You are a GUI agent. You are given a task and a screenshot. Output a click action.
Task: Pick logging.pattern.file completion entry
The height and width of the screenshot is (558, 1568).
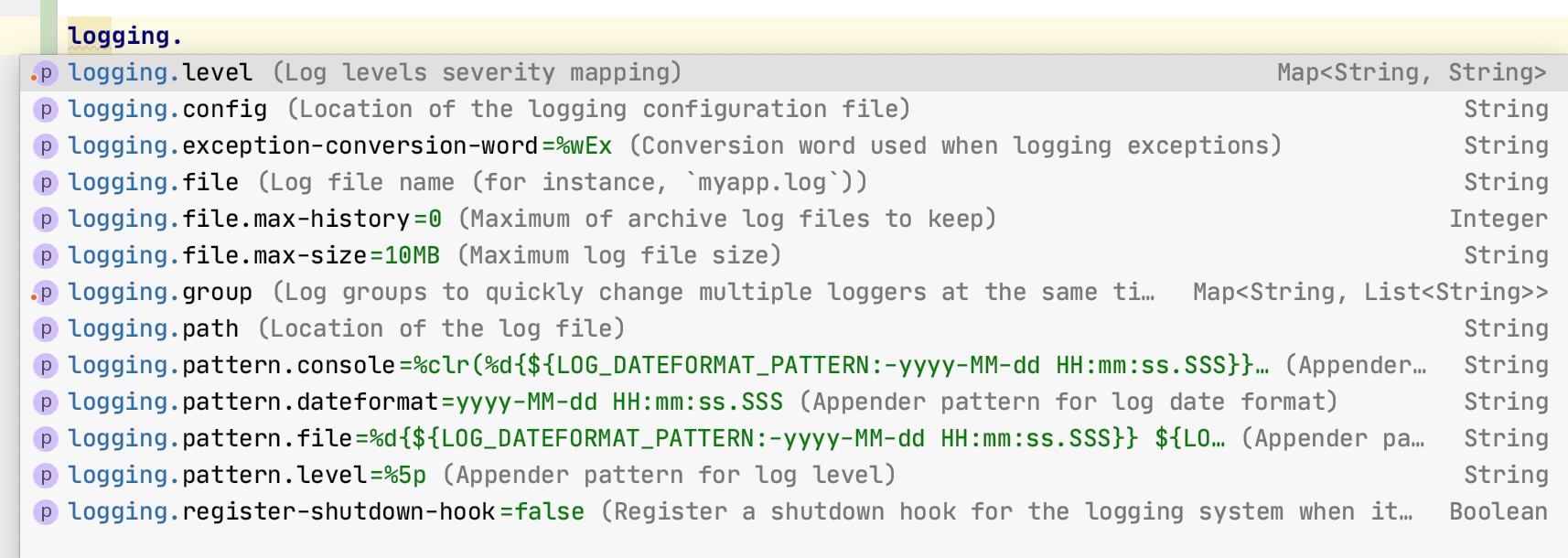coord(793,438)
